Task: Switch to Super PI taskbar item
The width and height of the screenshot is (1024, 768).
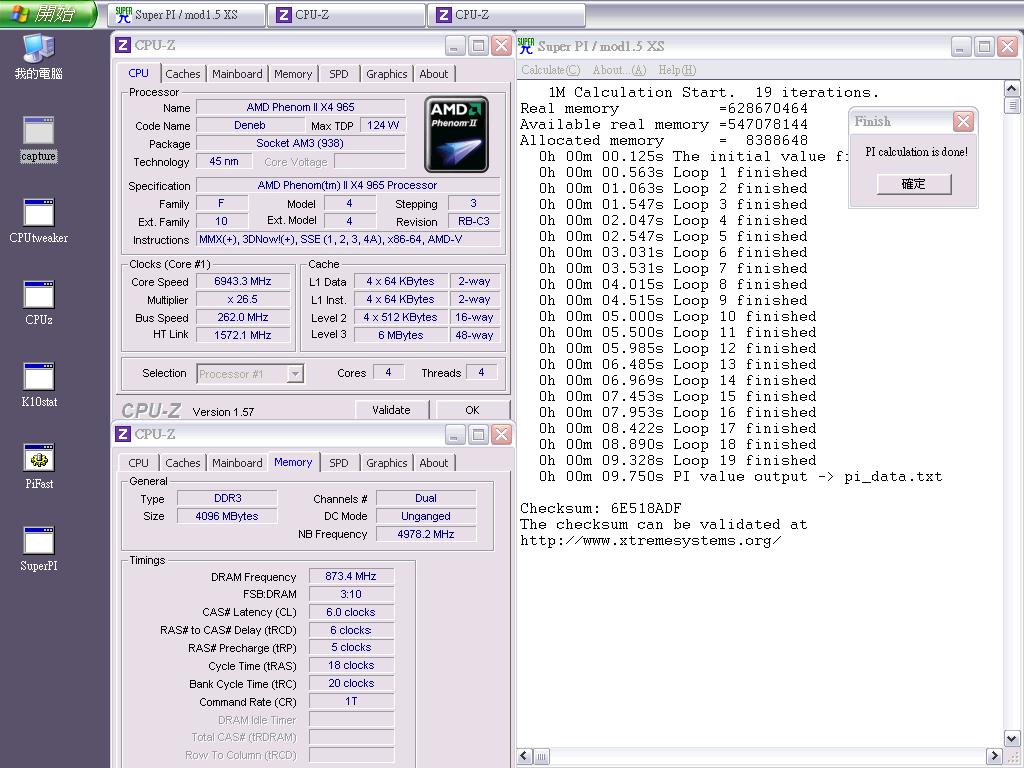Action: pyautogui.click(x=187, y=14)
